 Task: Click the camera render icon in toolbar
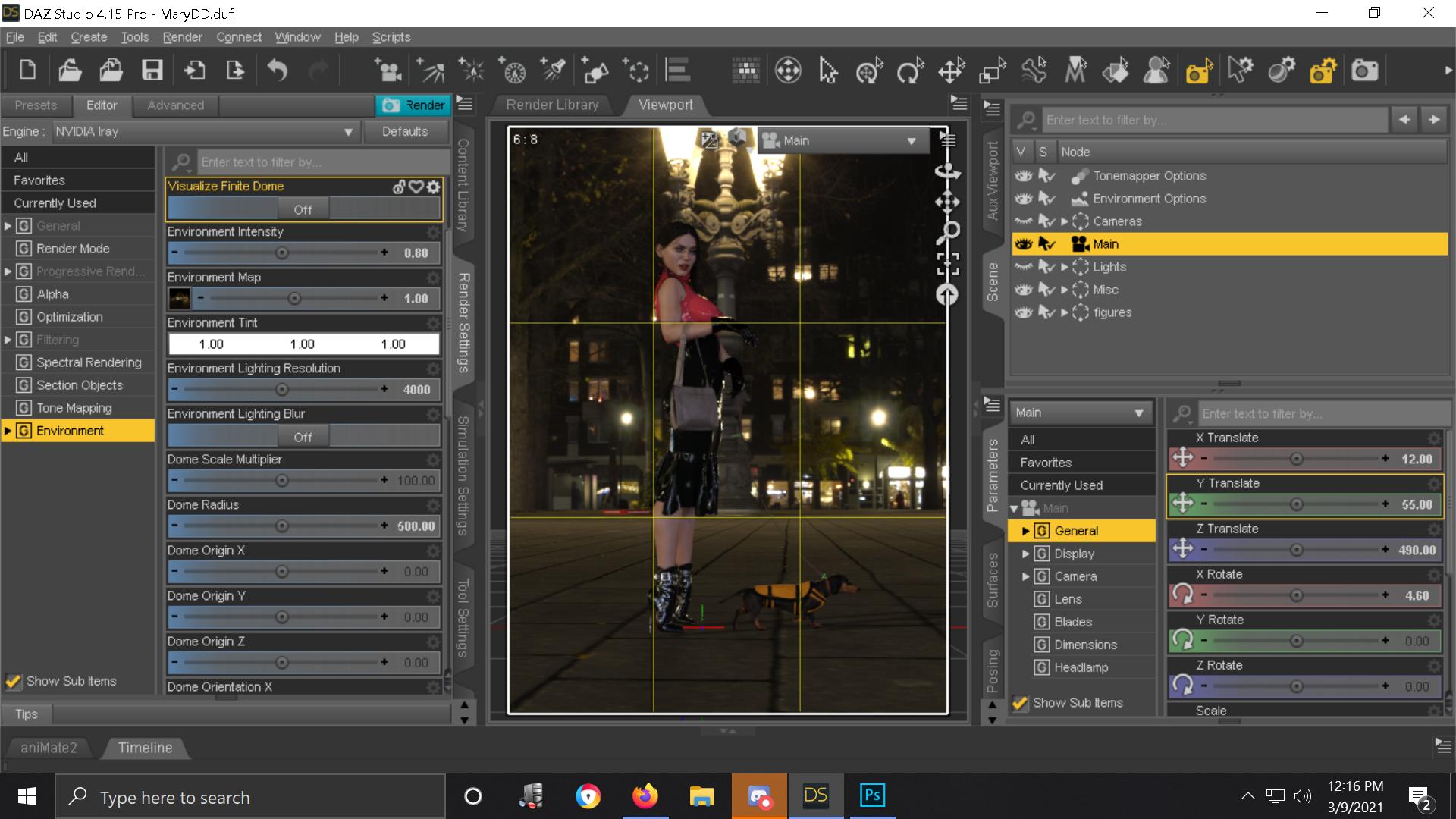pyautogui.click(x=1364, y=71)
